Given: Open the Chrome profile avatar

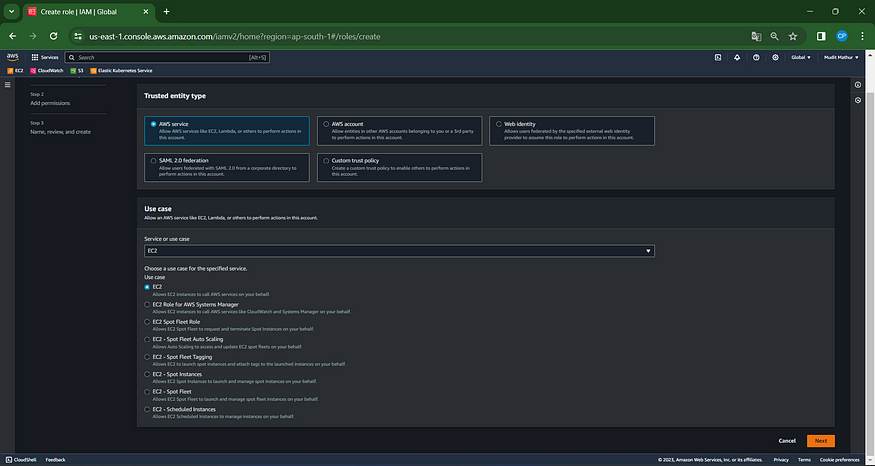Looking at the screenshot, I should pos(842,36).
